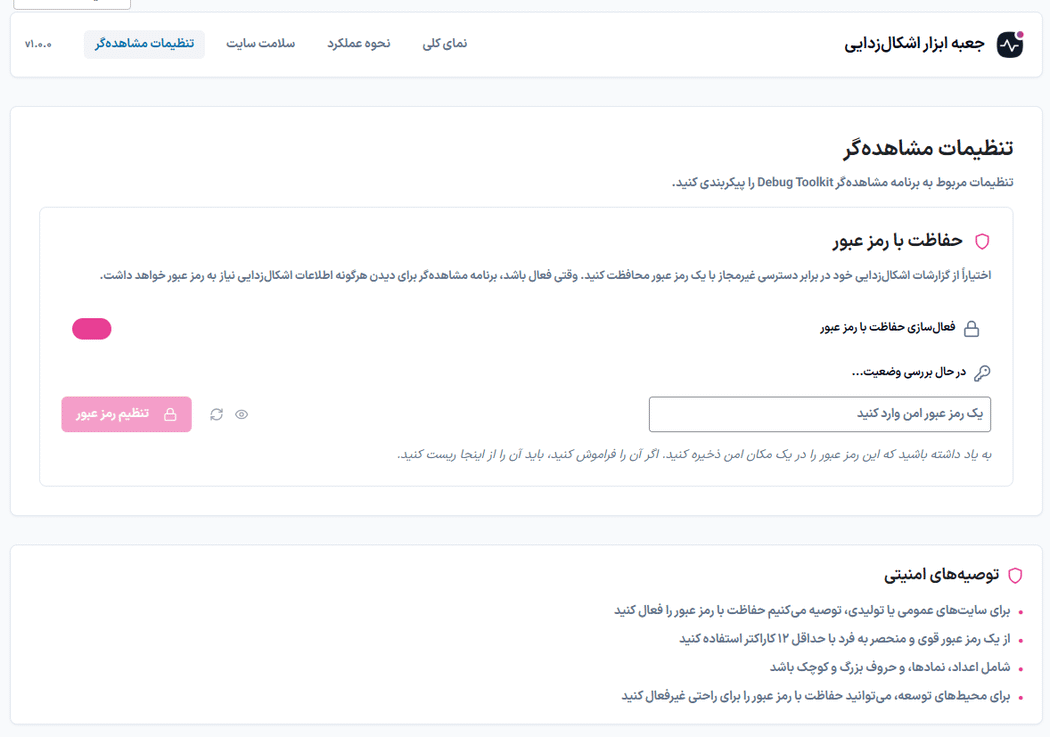Click the فعال‌سازی حفاظت با رمز عبور label
Viewport: 1050px width, 737px height.
coord(887,328)
